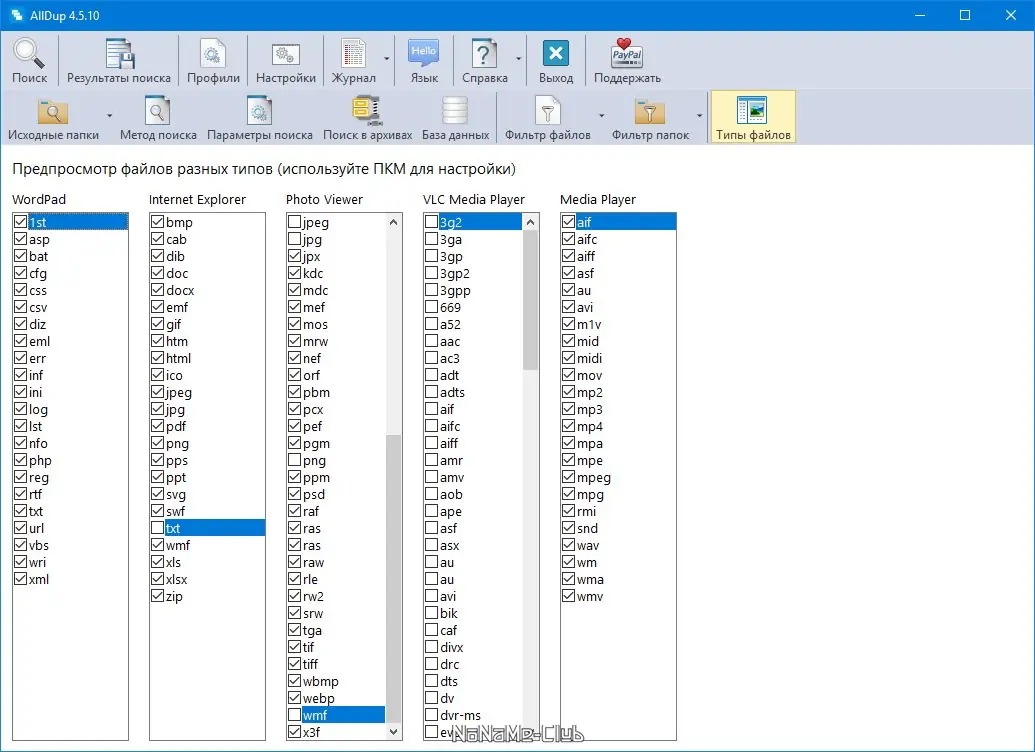The image size is (1035, 752).
Task: Open the Профили profiles icon
Action: point(213,61)
